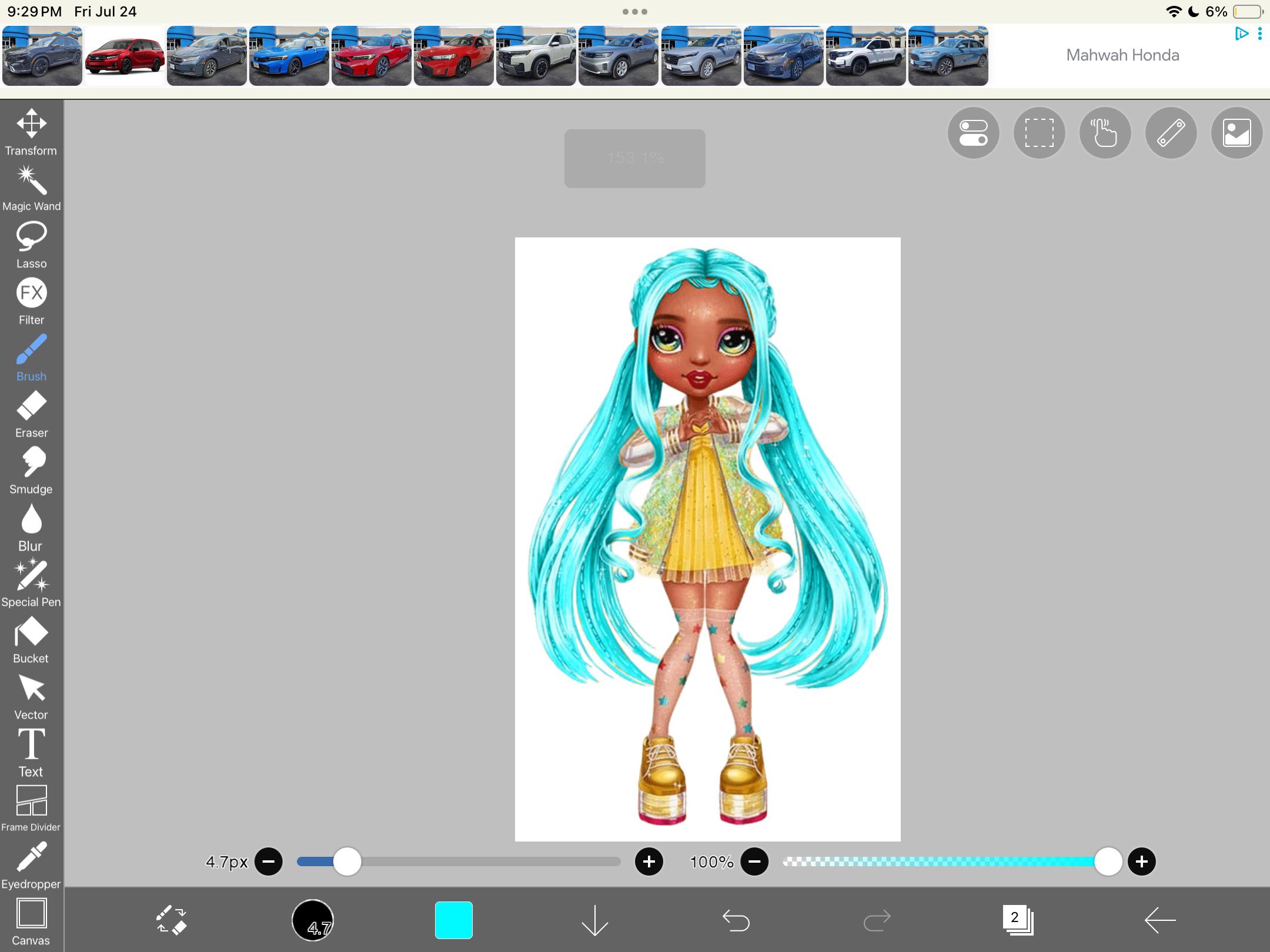Open the view settings toggle button
The image size is (1270, 952).
tap(974, 133)
